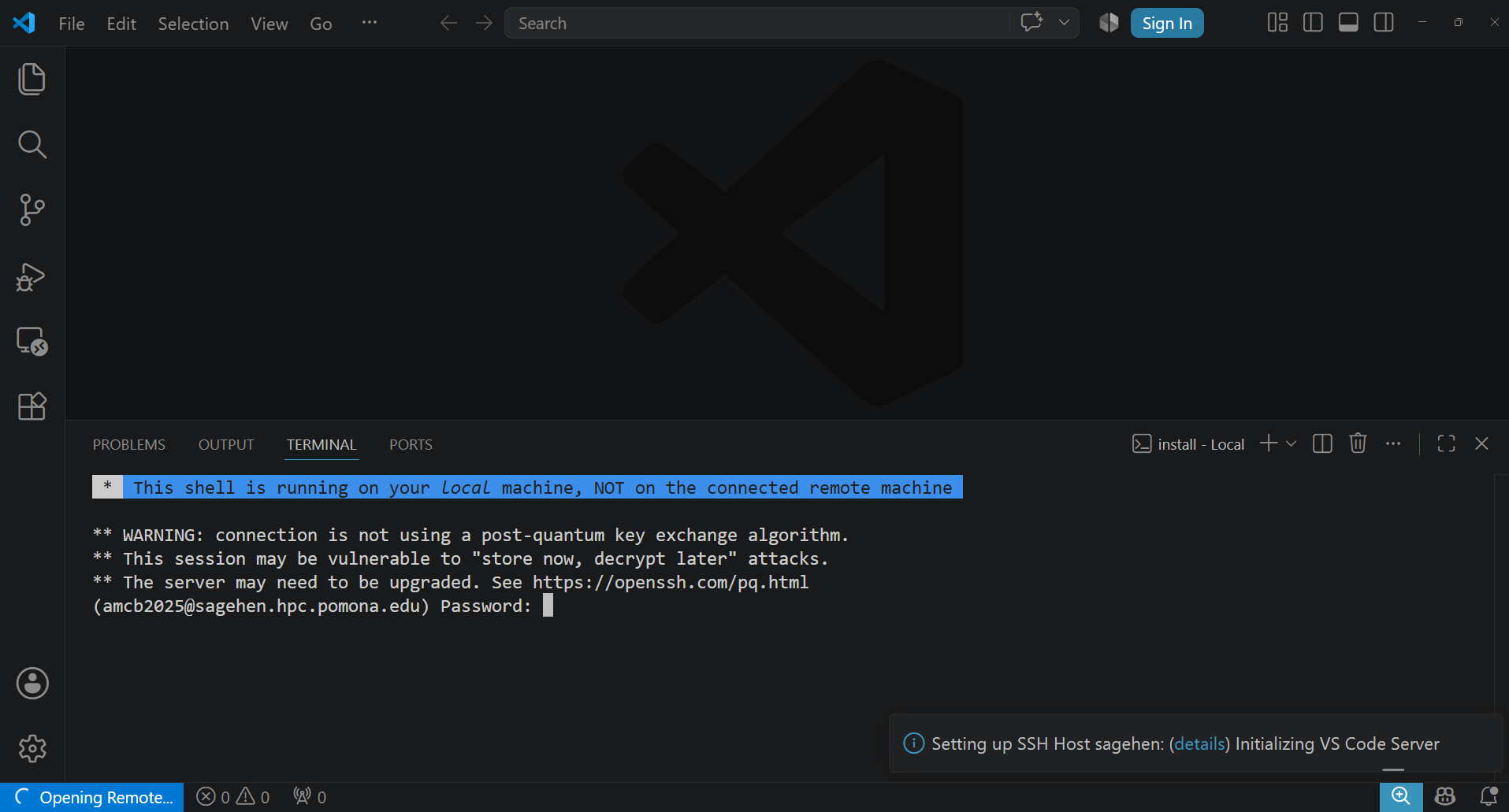Viewport: 1509px width, 812px height.
Task: Click the Sign In button
Action: 1167,23
